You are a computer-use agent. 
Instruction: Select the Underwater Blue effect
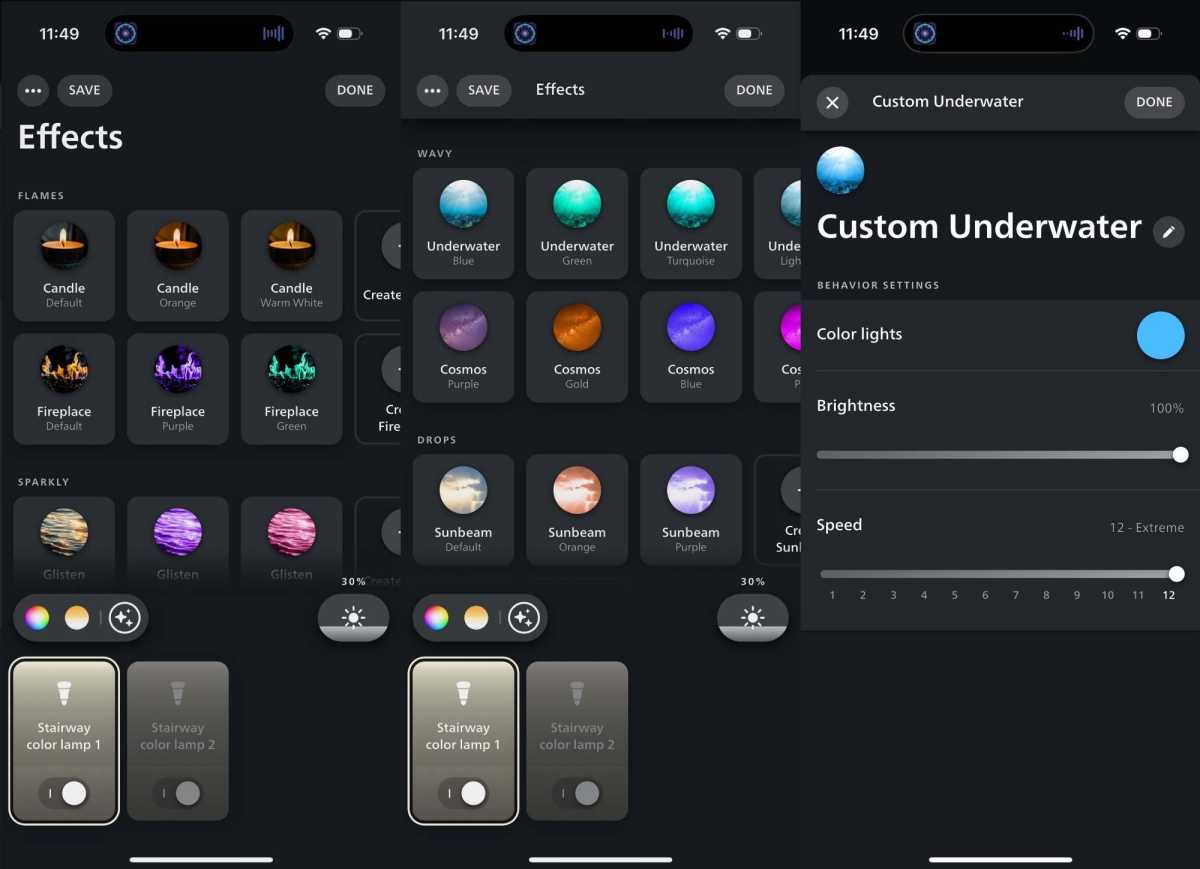click(463, 223)
